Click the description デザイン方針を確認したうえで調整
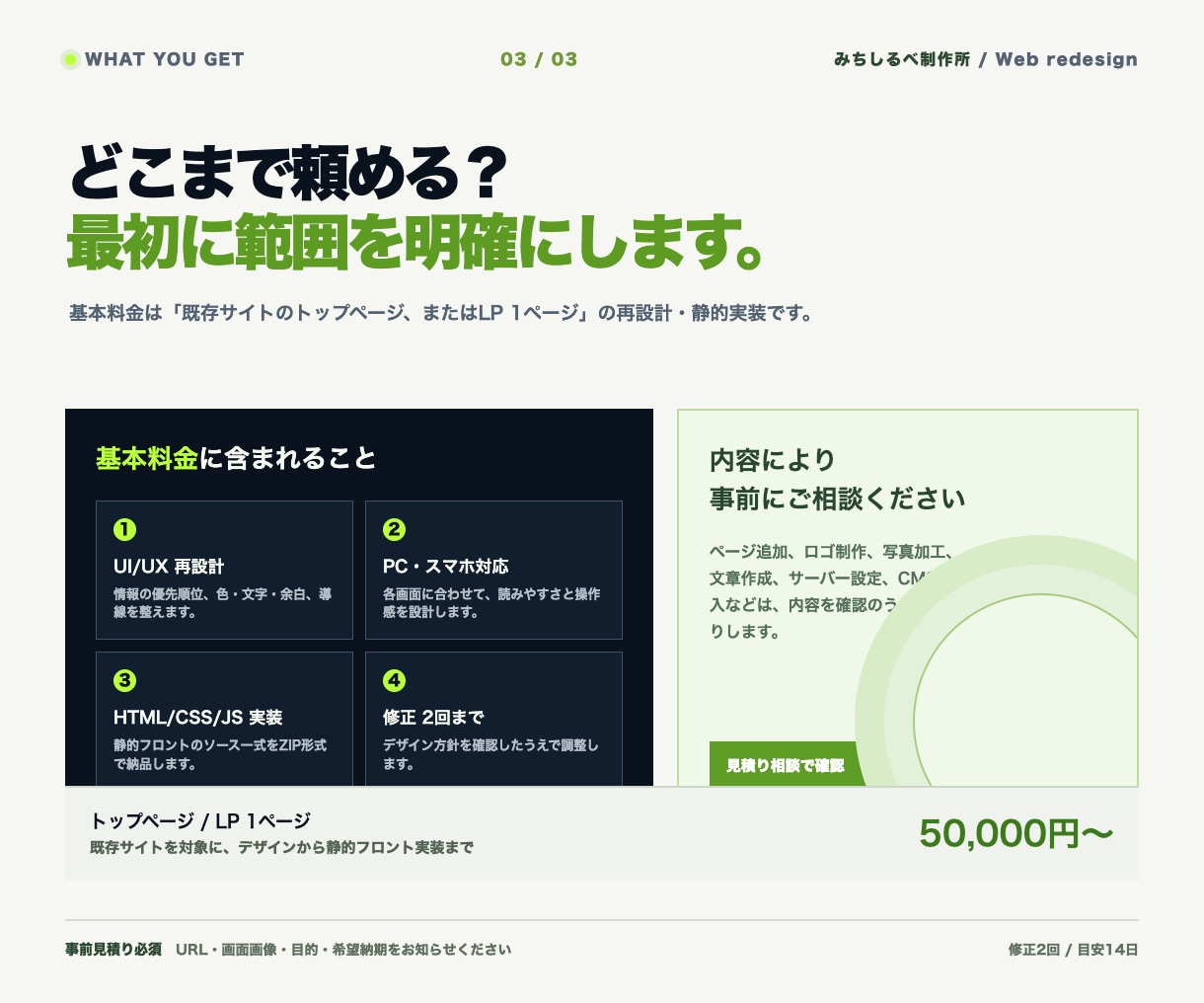Image resolution: width=1204 pixels, height=1003 pixels. (490, 754)
